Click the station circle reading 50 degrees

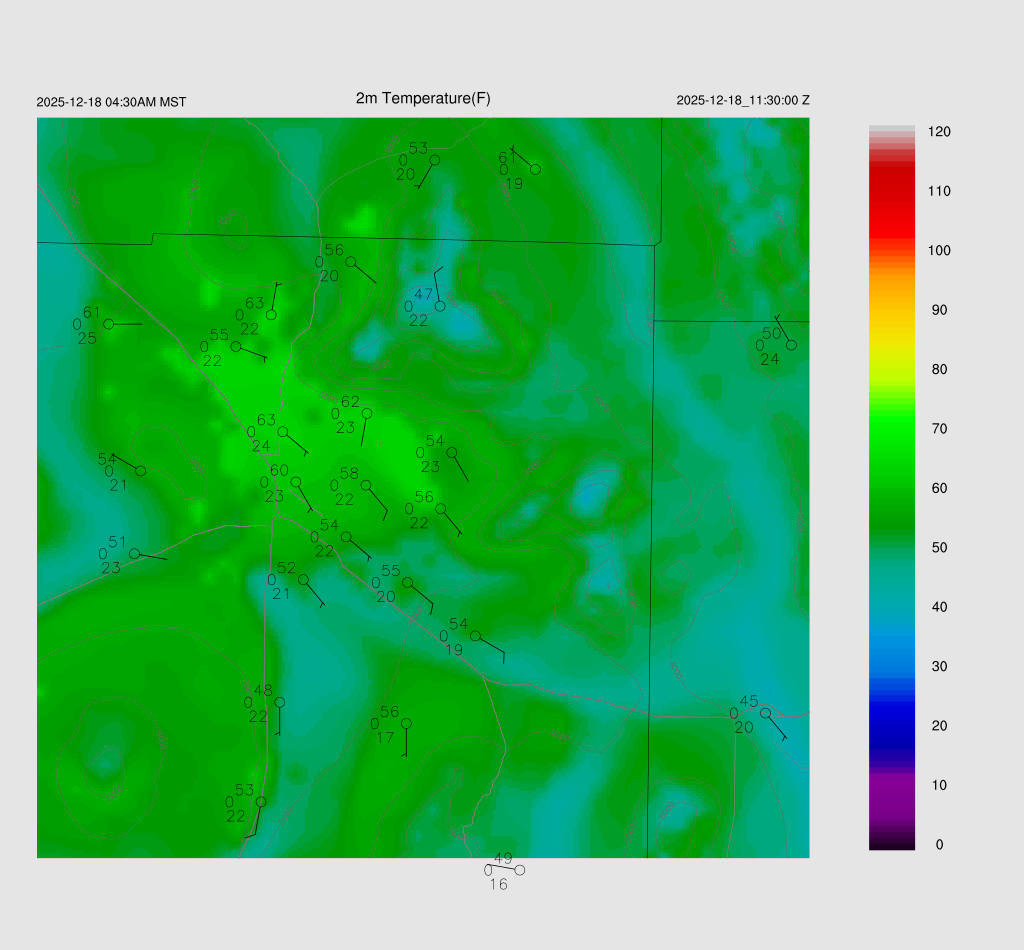pos(791,345)
